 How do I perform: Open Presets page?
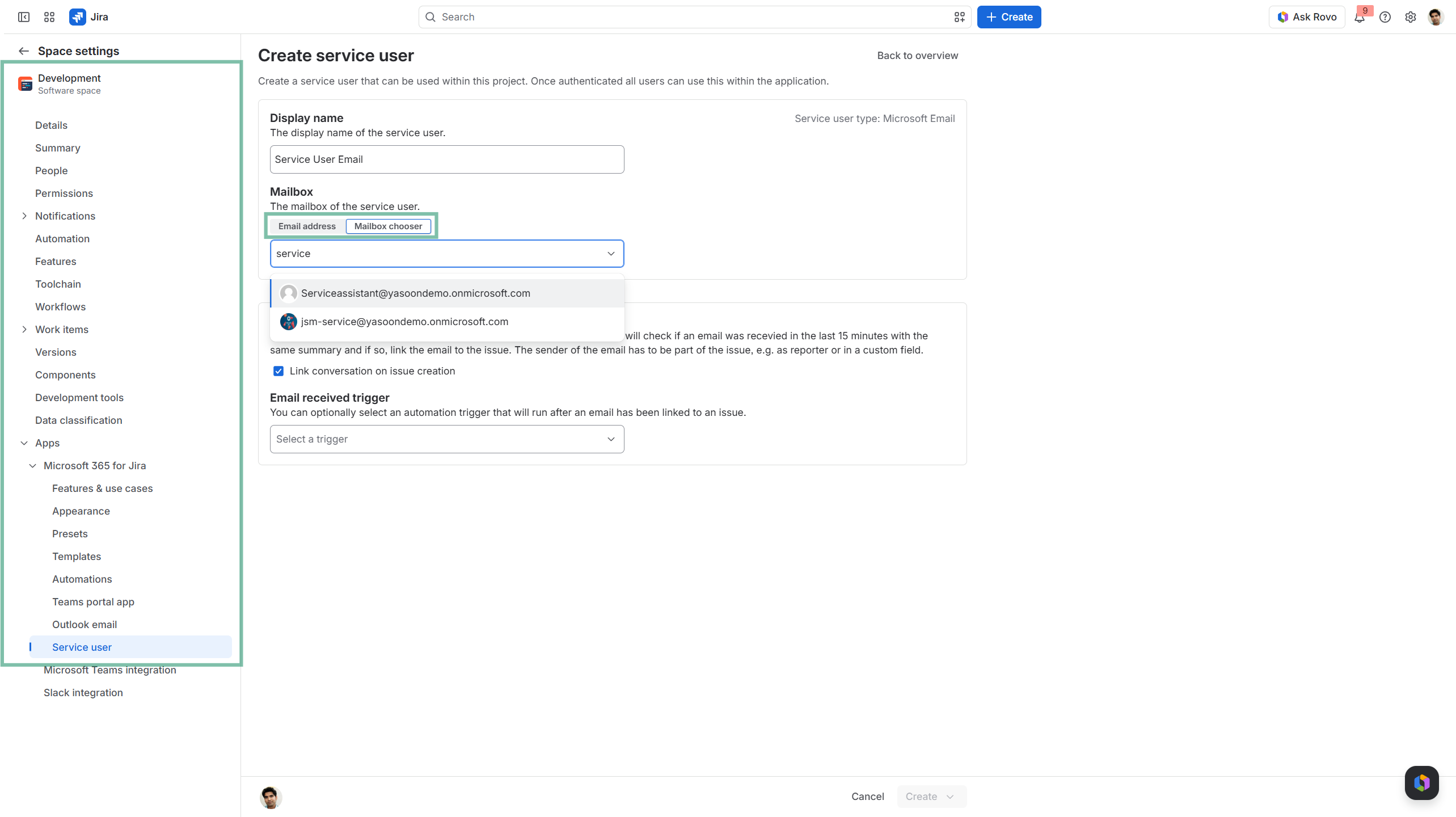pos(70,534)
